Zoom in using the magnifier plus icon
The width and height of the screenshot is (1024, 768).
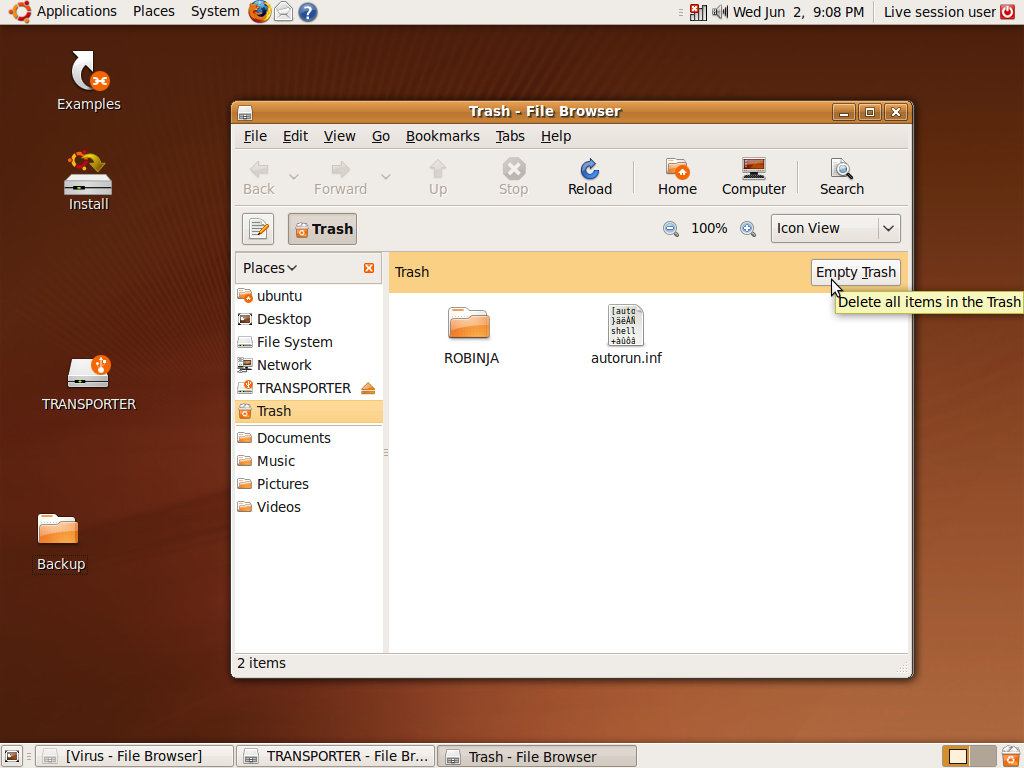tap(747, 229)
